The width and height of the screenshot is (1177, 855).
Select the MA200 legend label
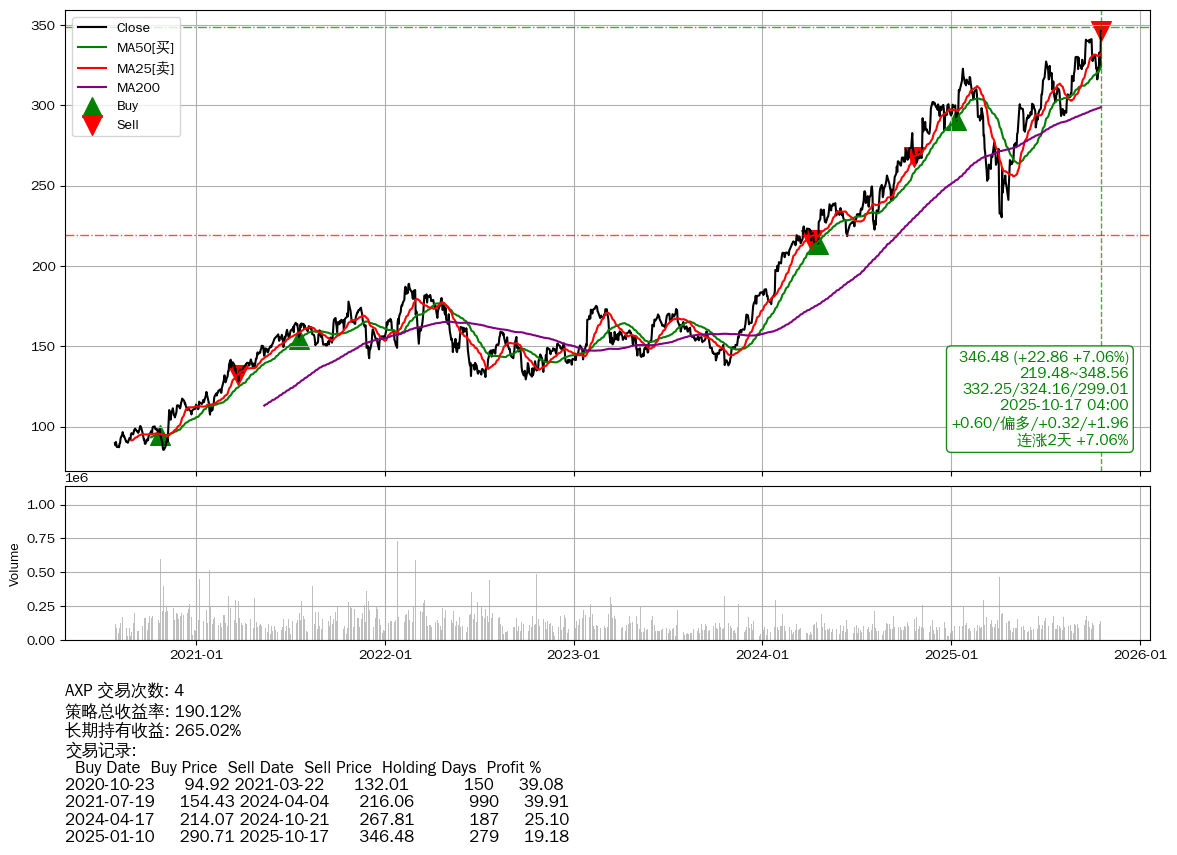(x=138, y=88)
